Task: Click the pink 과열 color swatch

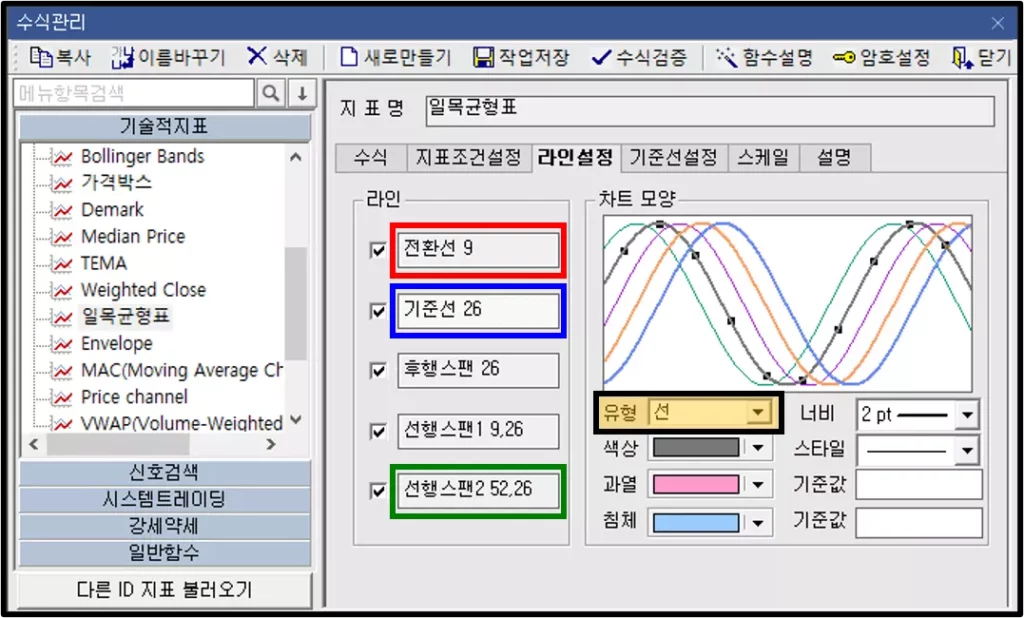Action: (696, 485)
